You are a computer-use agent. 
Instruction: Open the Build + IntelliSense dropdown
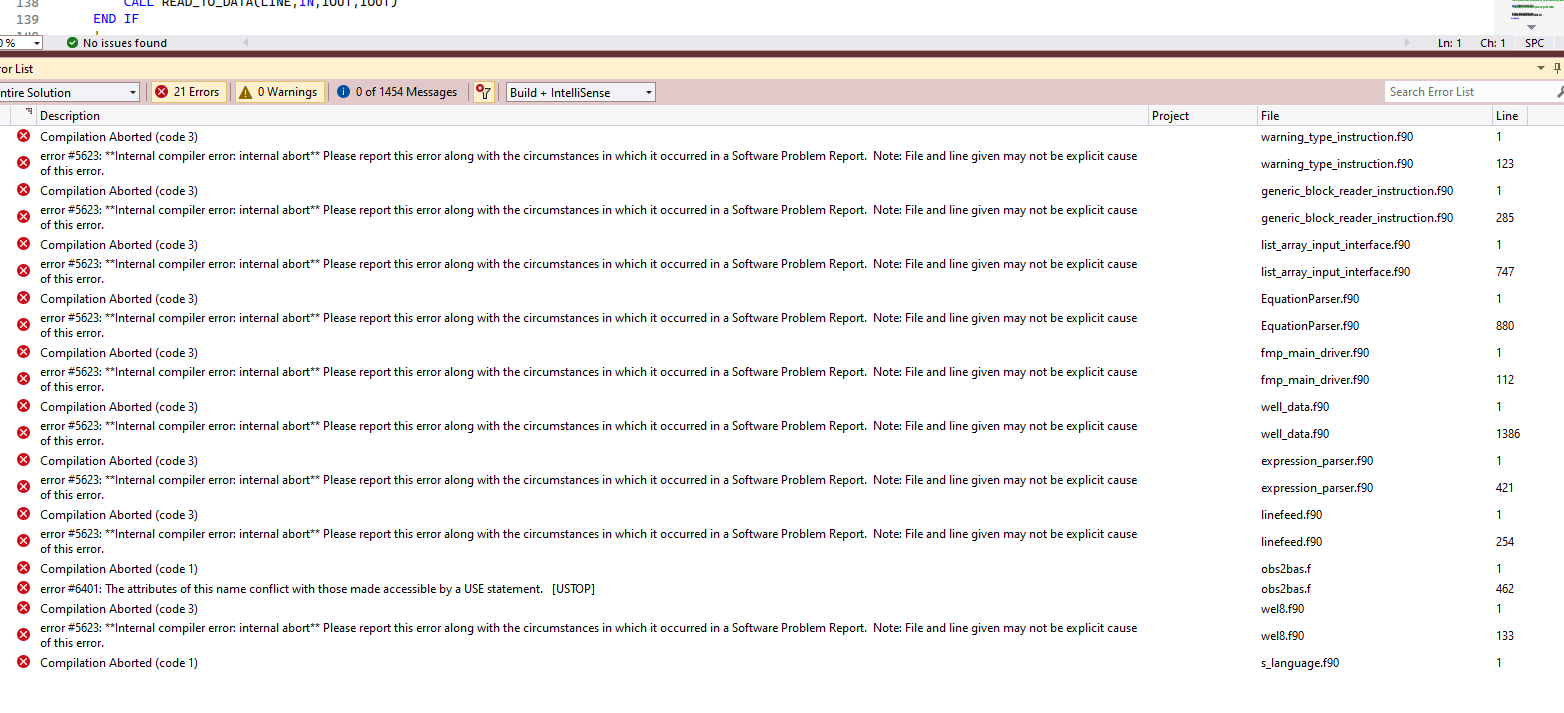tap(581, 92)
